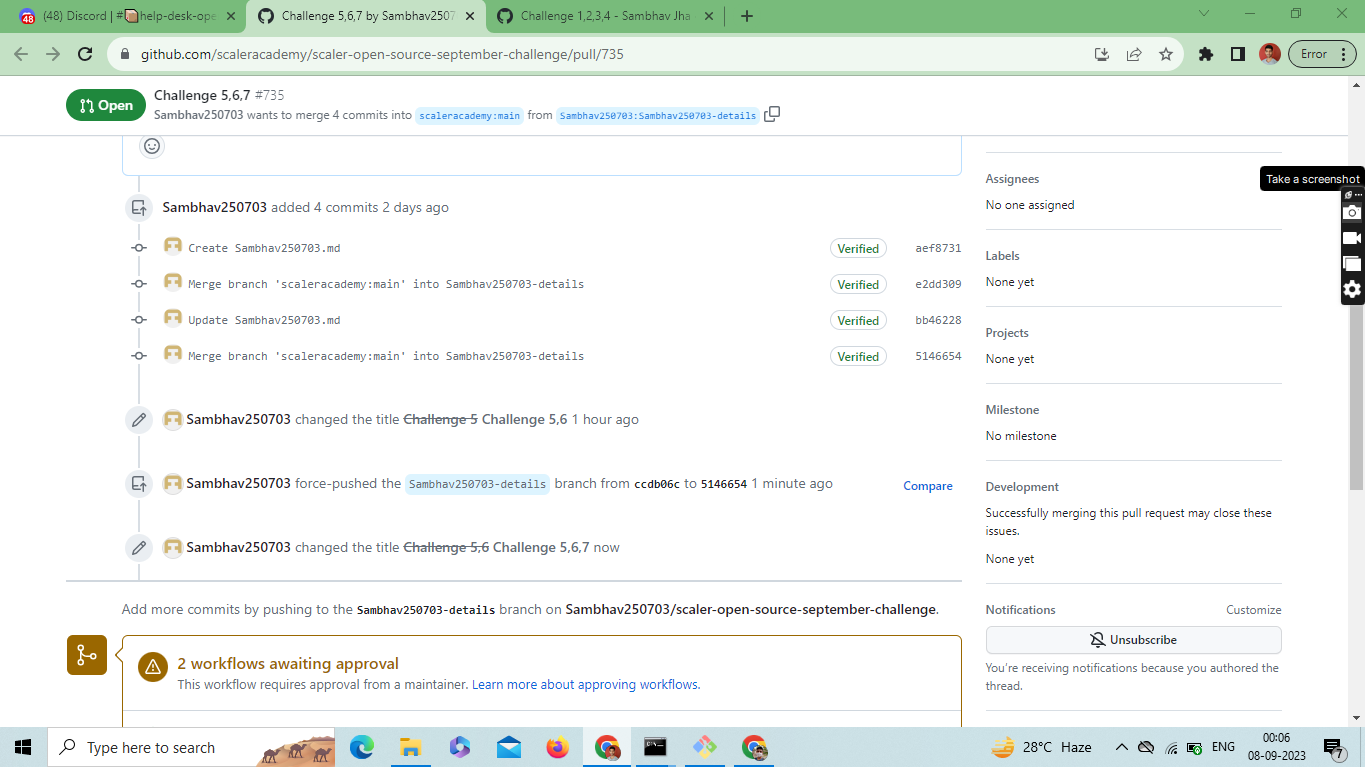Open the capture extension settings gear
This screenshot has height=767, width=1365.
(1352, 289)
